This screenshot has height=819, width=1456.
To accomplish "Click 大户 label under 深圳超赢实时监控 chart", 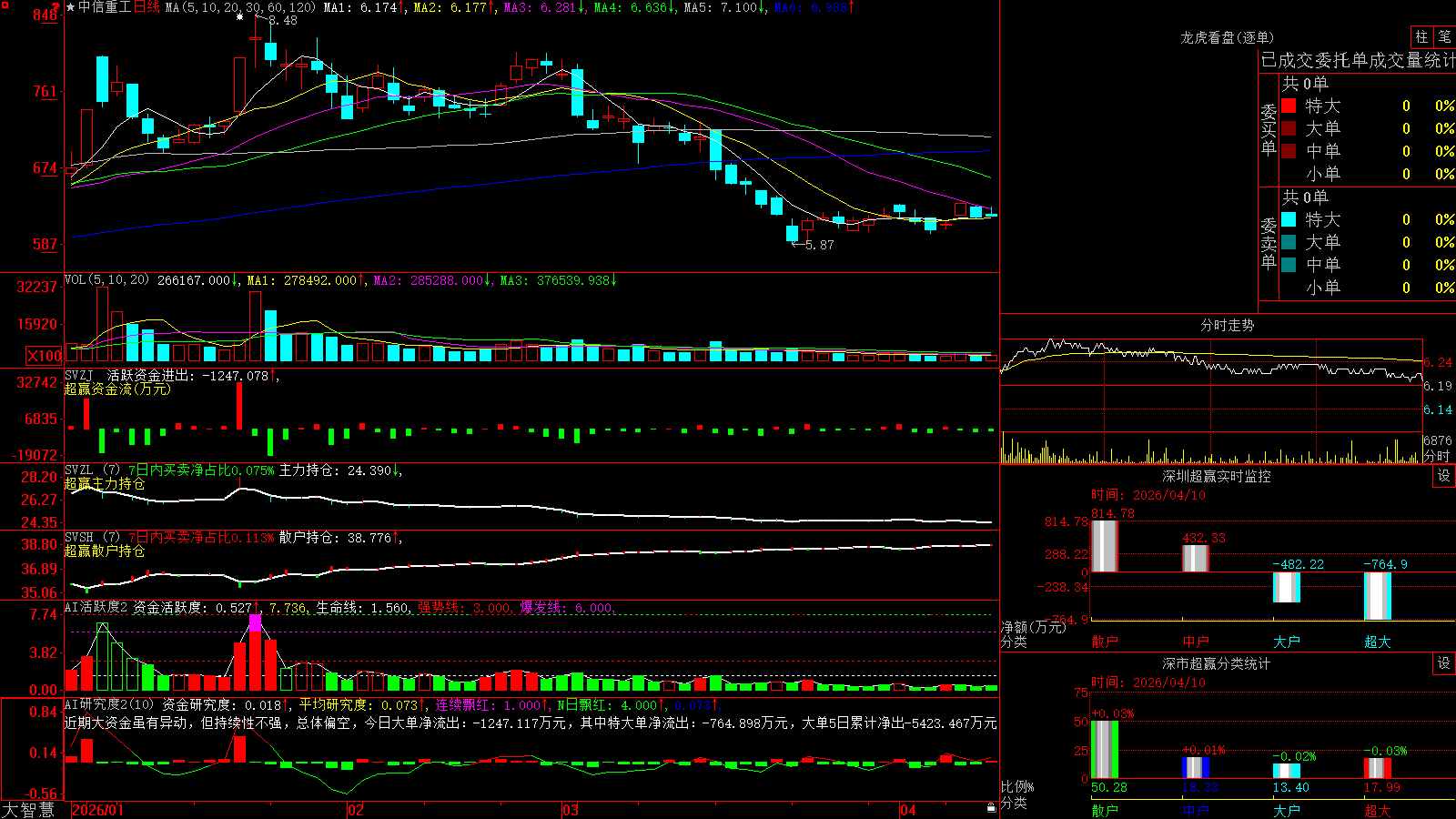I will (x=1287, y=642).
